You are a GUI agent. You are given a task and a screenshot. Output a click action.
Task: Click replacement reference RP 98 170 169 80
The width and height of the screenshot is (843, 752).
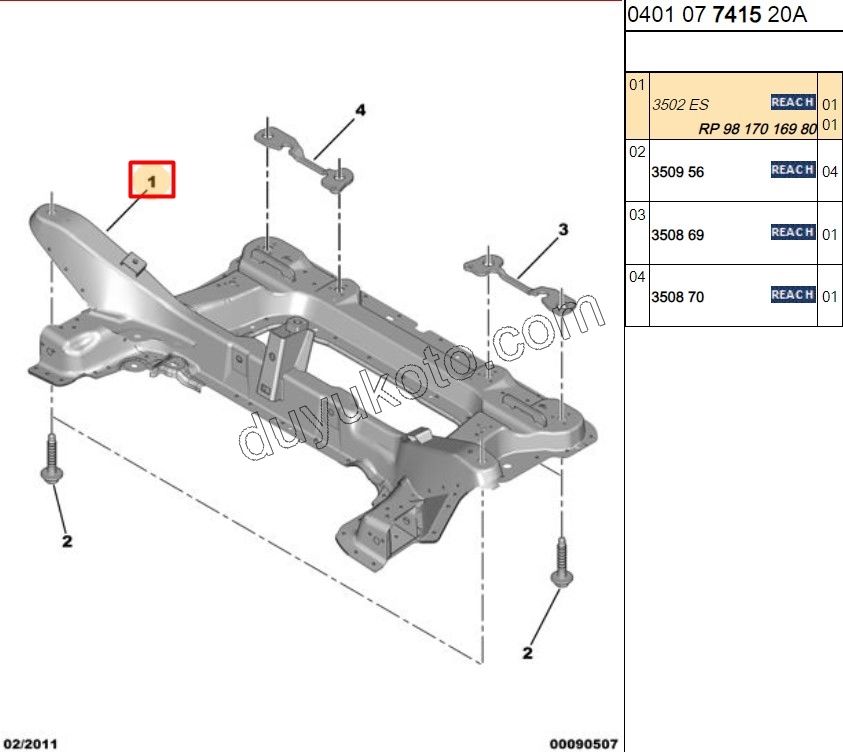[757, 128]
